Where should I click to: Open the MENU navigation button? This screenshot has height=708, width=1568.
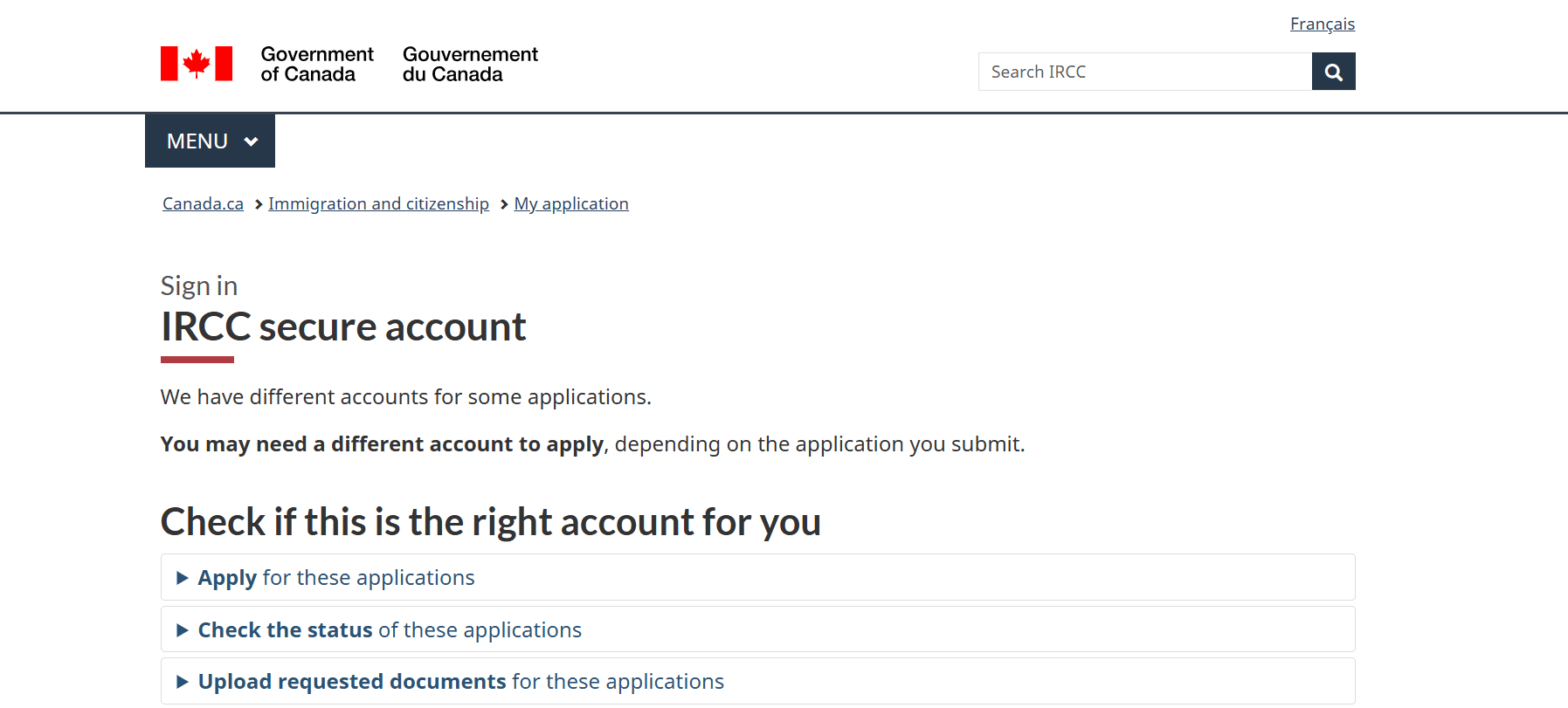pos(210,141)
